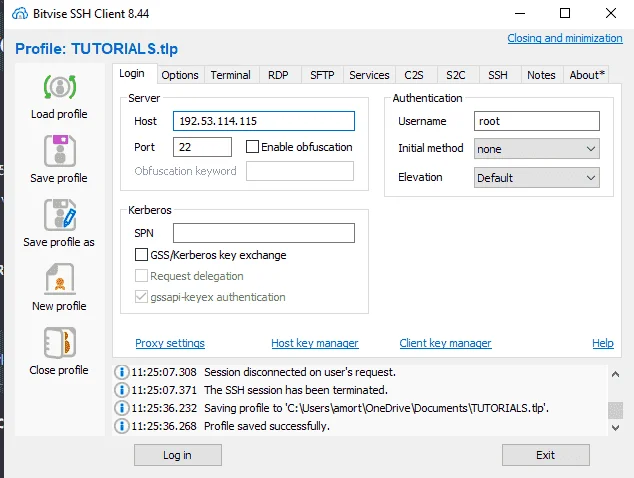Click info icon beside Profile saved successfully entry
634x478 pixels.
[x=121, y=425]
